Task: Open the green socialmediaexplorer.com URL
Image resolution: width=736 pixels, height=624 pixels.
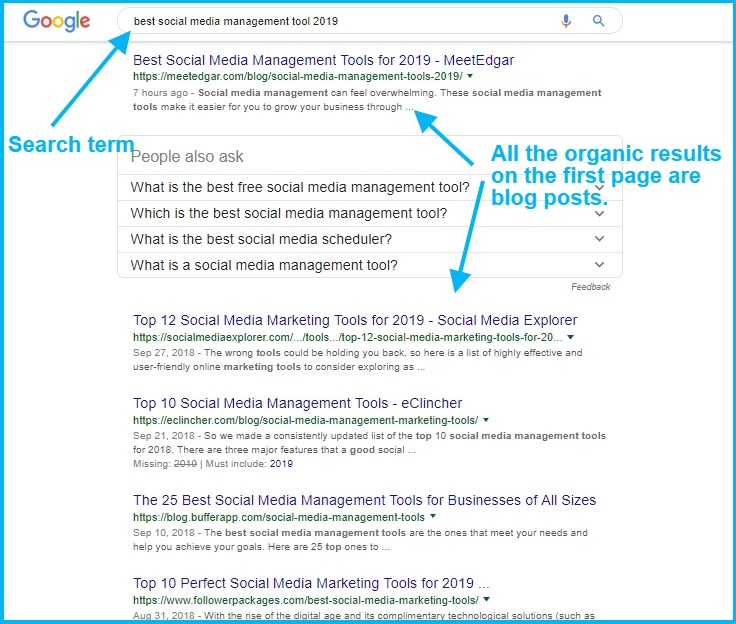Action: pos(347,337)
